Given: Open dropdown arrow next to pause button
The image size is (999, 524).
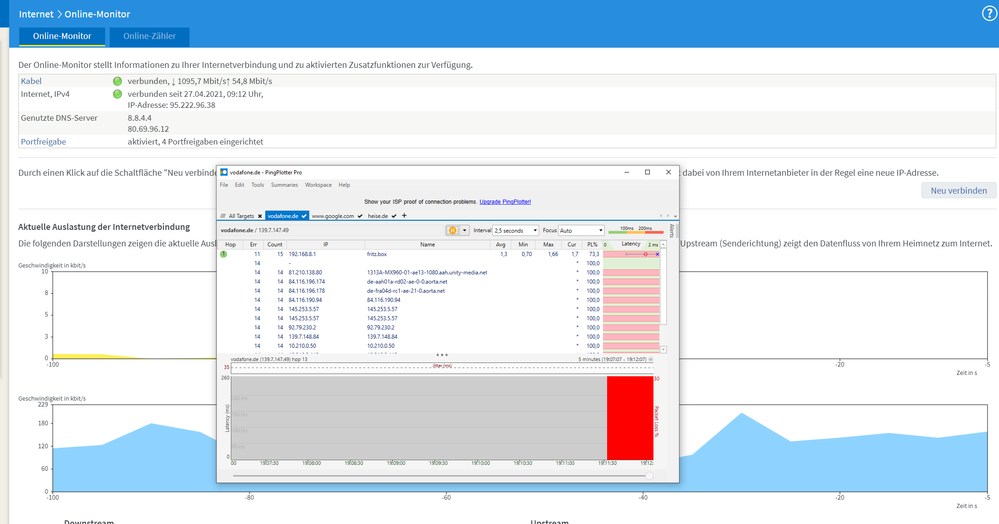Looking at the screenshot, I should click(x=465, y=230).
